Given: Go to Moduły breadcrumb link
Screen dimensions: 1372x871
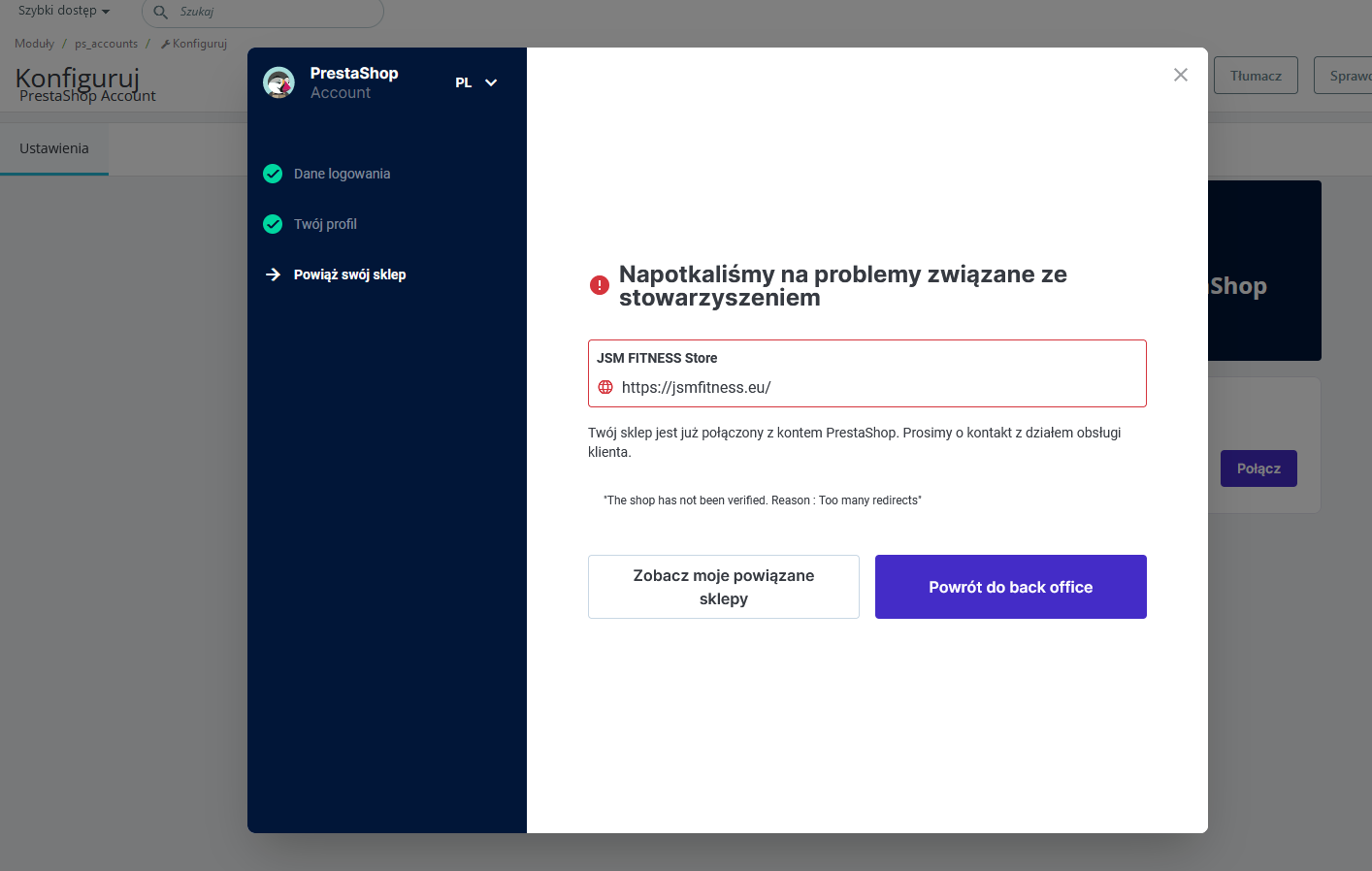Looking at the screenshot, I should tap(34, 44).
